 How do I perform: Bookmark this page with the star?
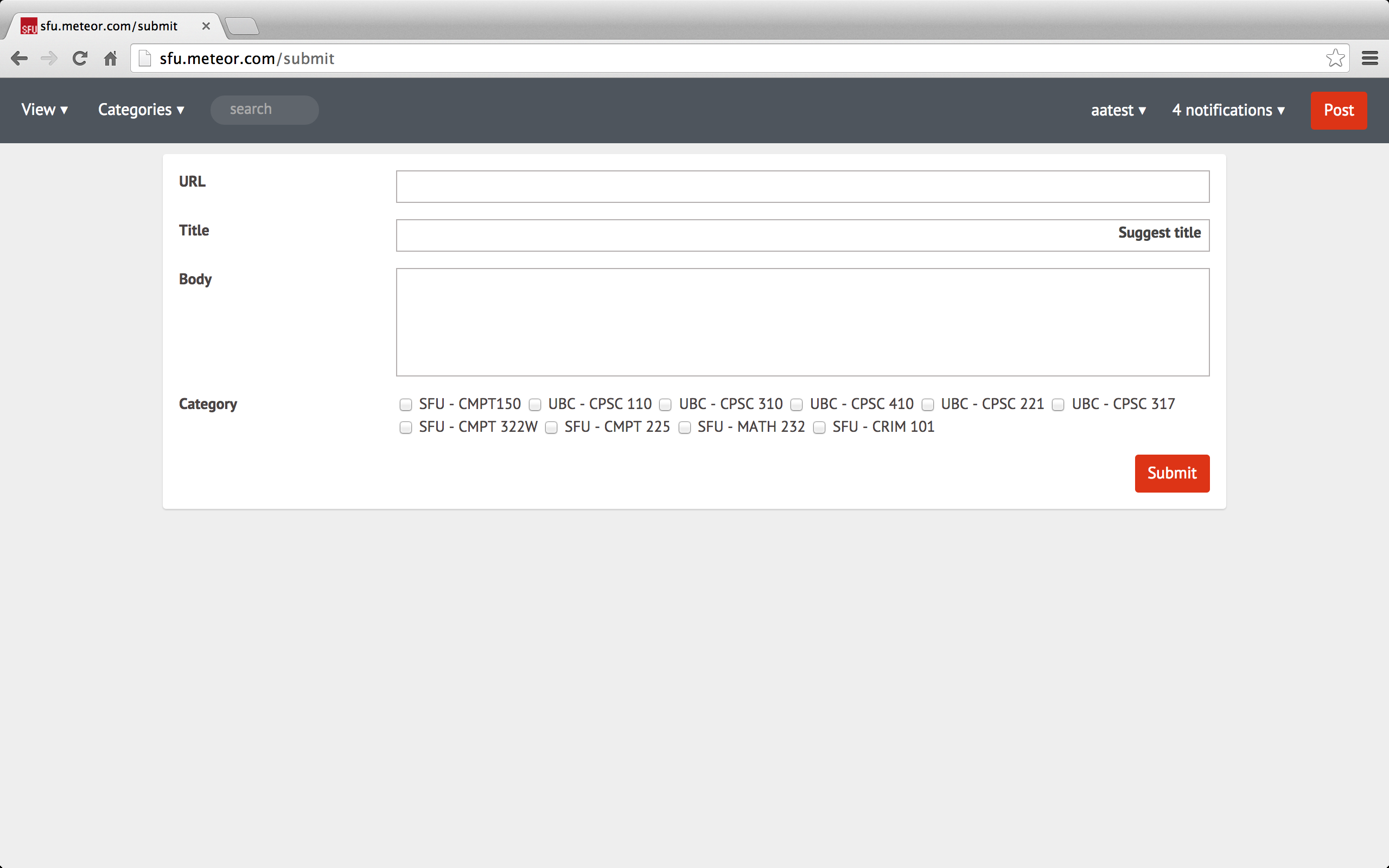click(x=1335, y=58)
